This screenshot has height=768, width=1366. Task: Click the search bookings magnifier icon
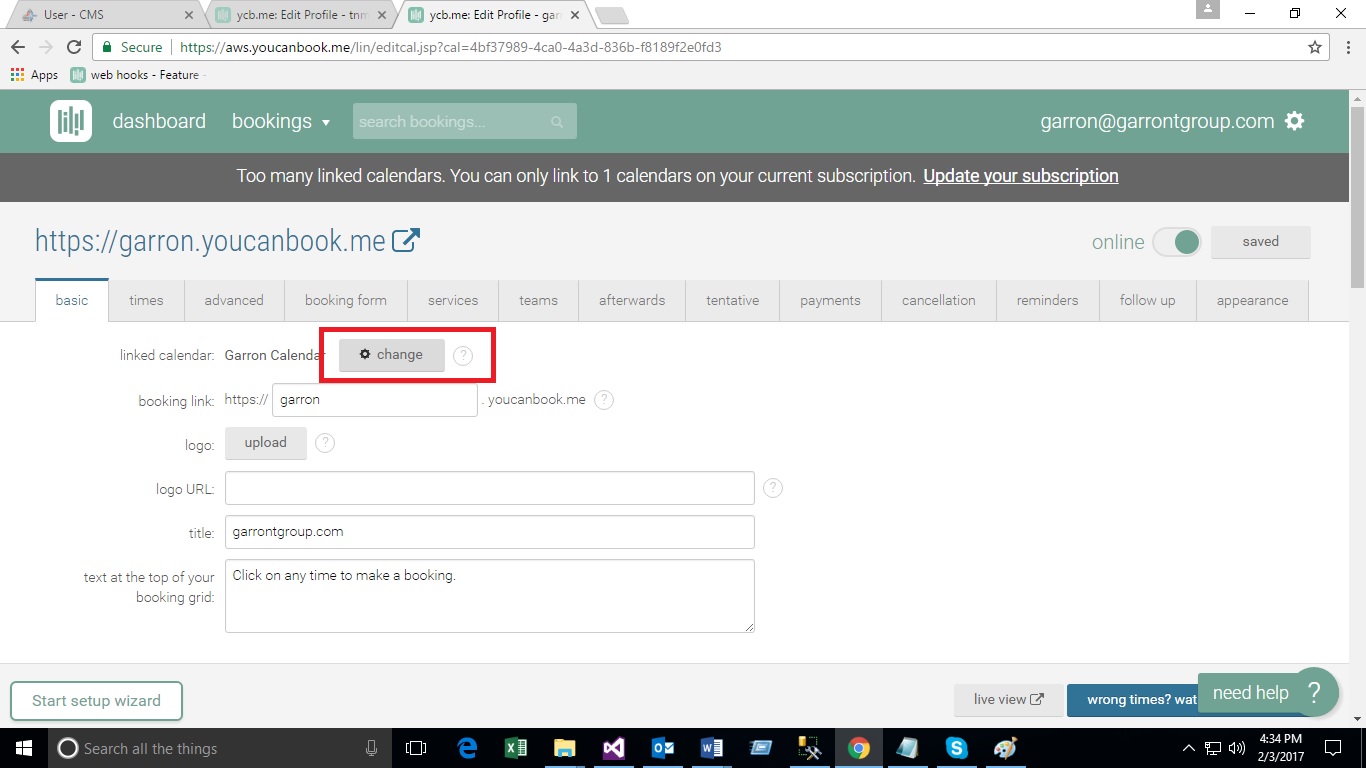[x=557, y=122]
